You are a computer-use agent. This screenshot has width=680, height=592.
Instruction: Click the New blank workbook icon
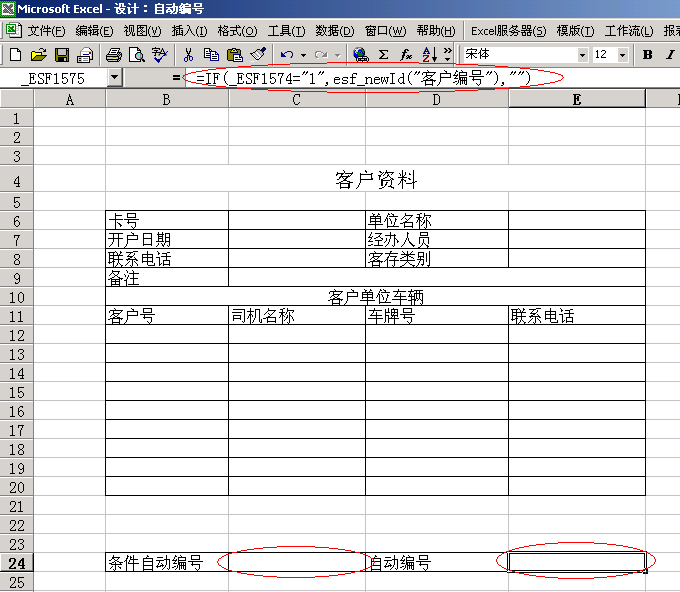click(16, 55)
